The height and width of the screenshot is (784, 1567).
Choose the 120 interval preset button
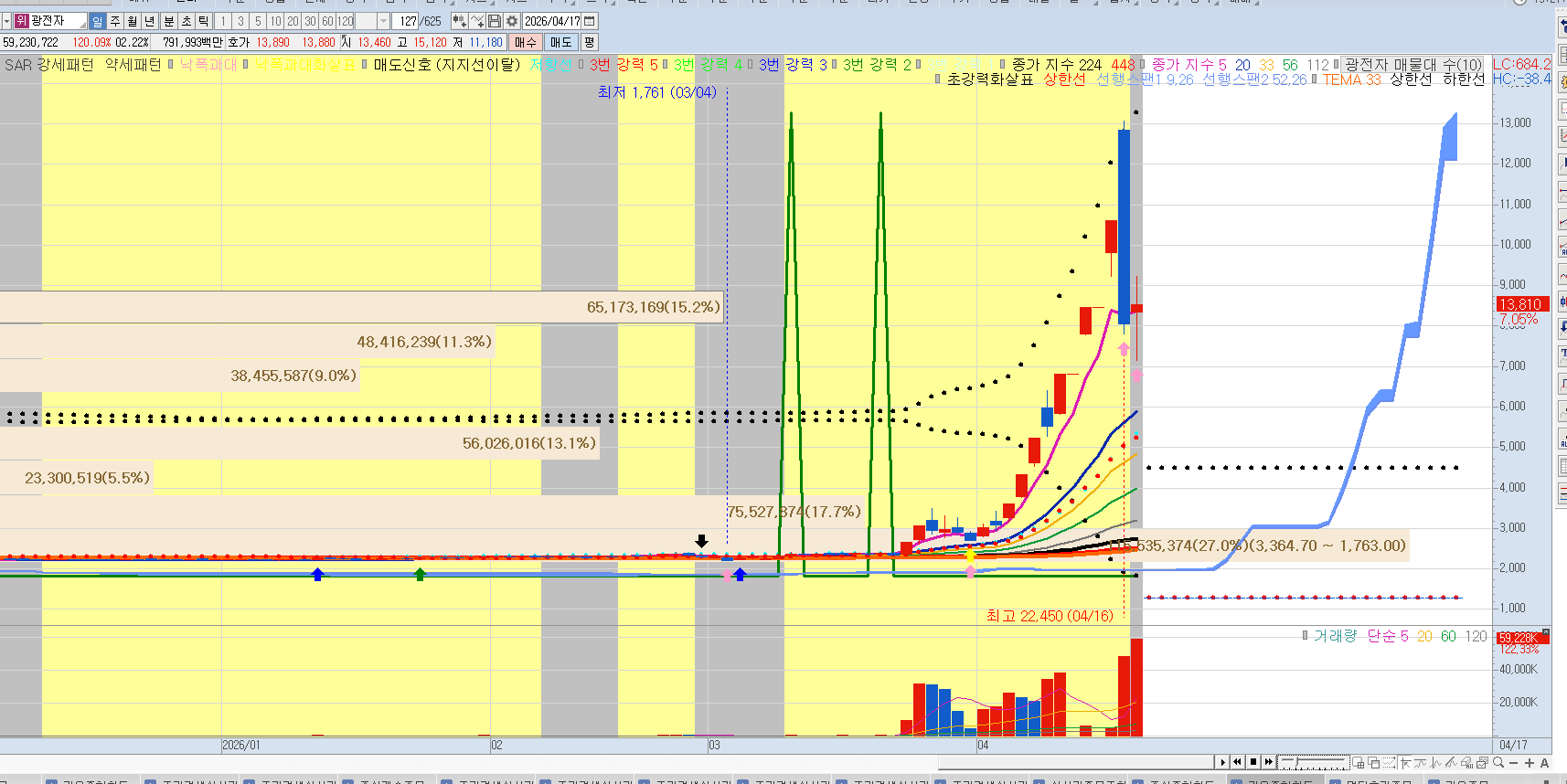point(346,21)
